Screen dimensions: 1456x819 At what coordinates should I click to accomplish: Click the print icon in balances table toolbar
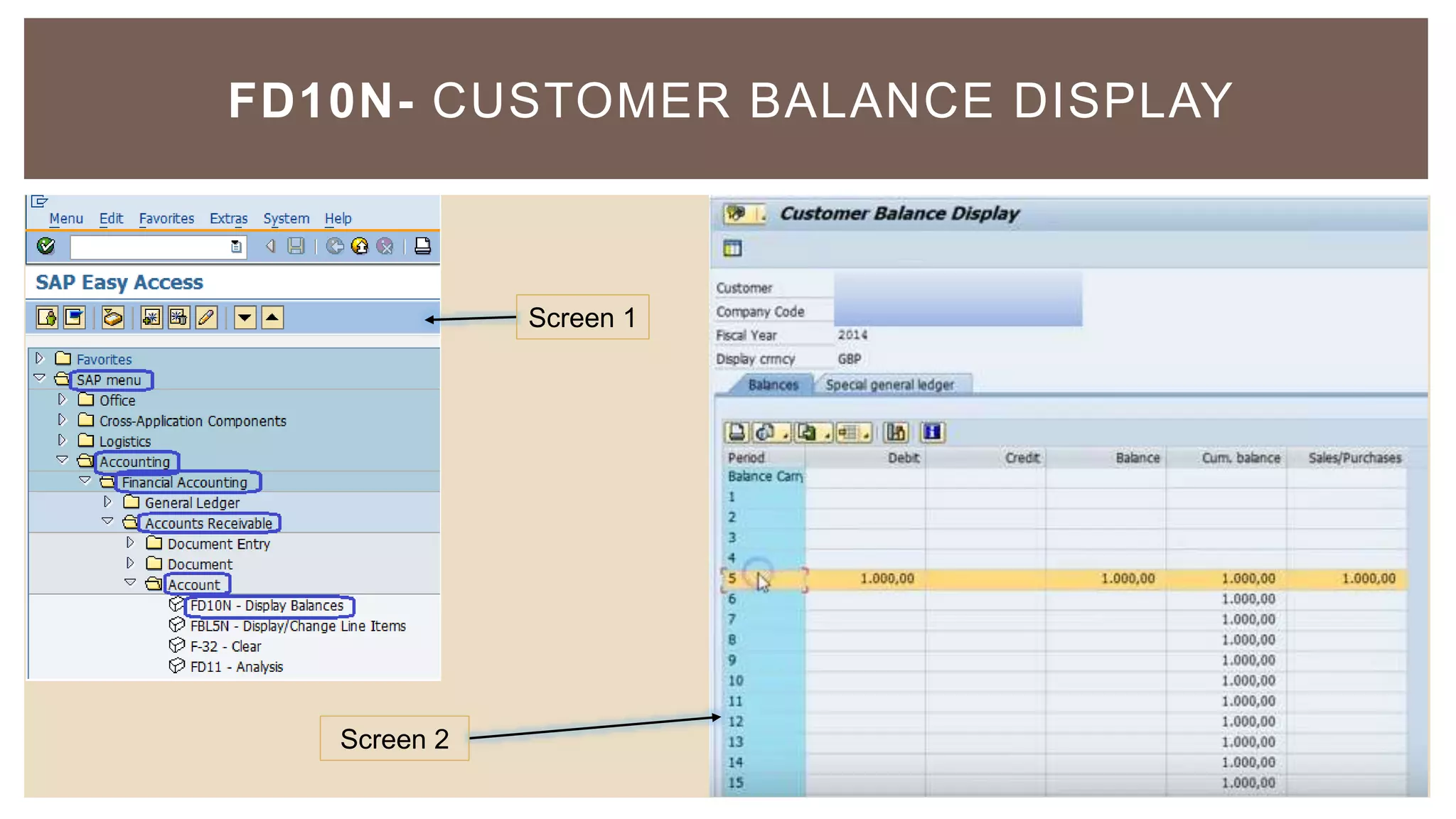737,432
